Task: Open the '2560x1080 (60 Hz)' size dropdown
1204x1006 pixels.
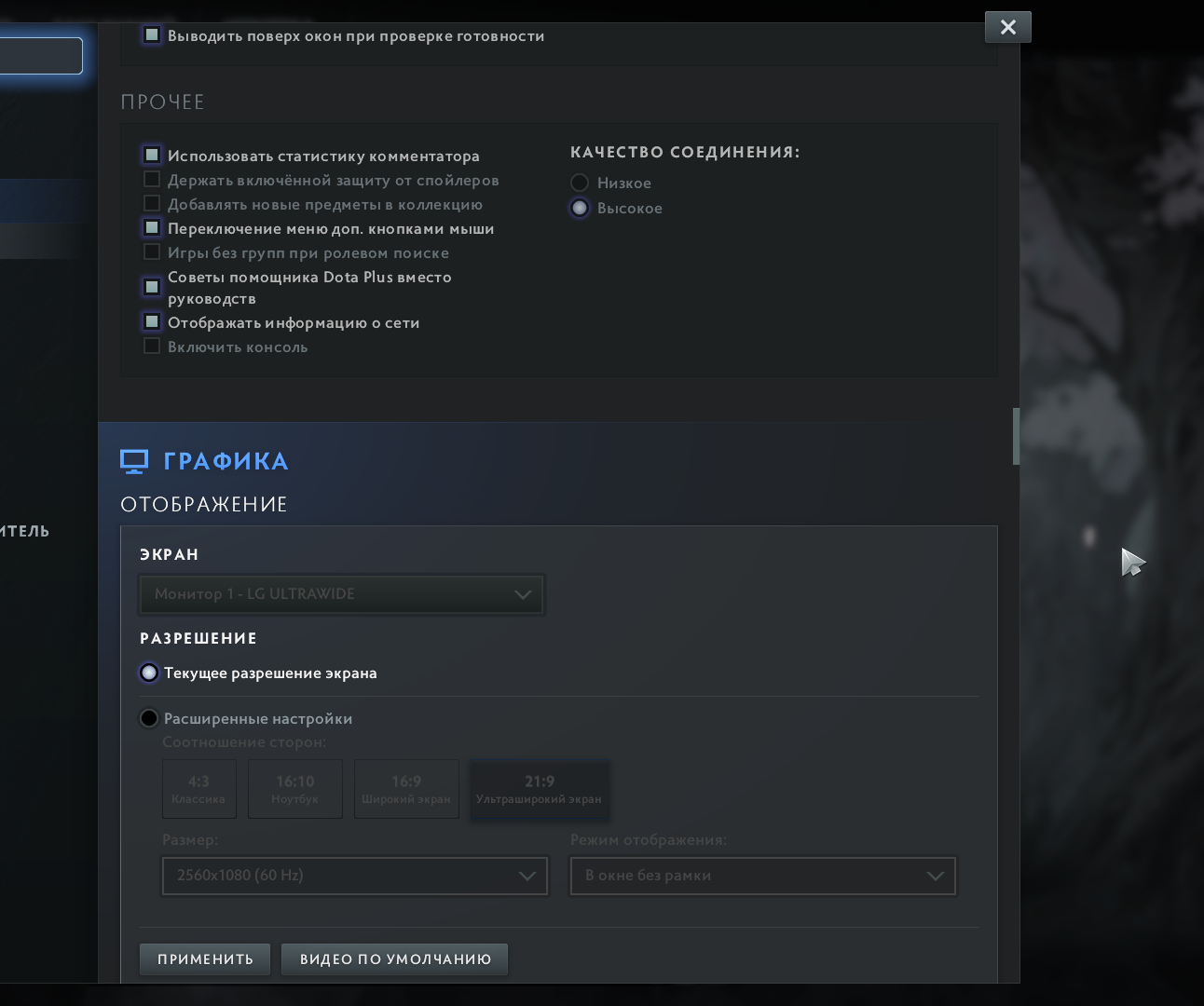Action: coord(355,876)
